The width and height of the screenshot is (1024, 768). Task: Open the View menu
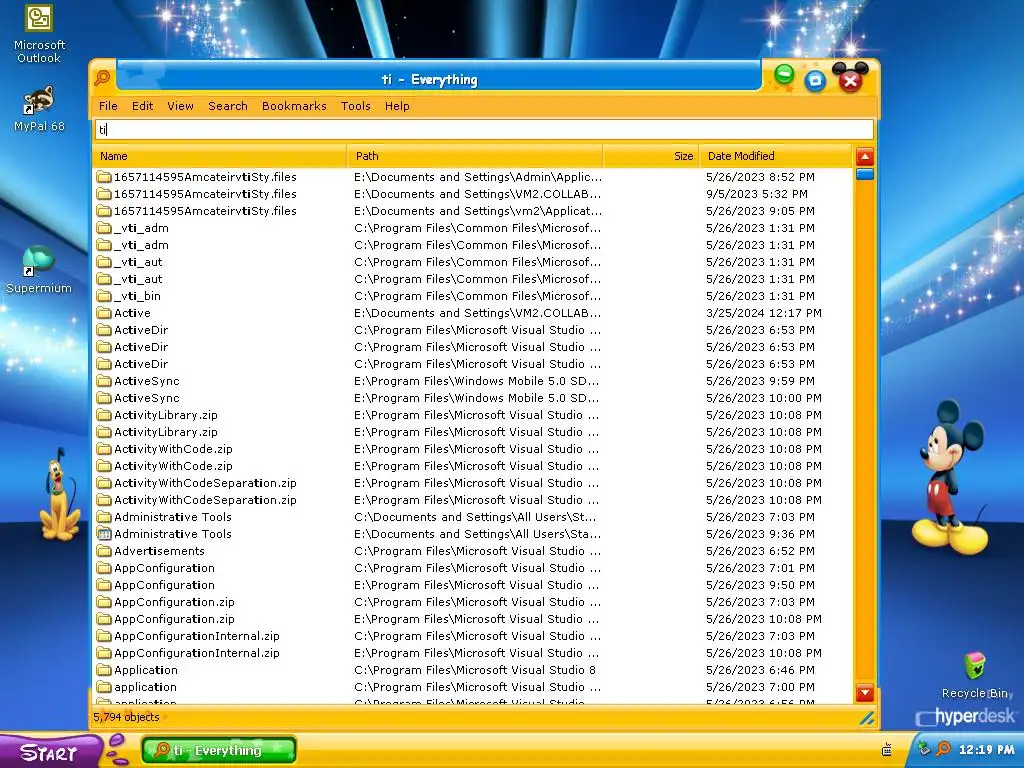tap(180, 106)
